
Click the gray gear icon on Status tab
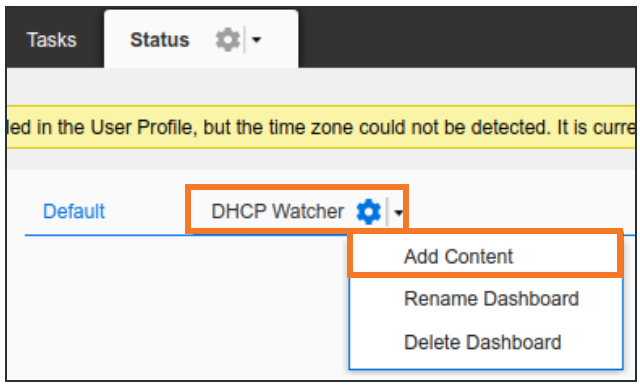click(227, 40)
